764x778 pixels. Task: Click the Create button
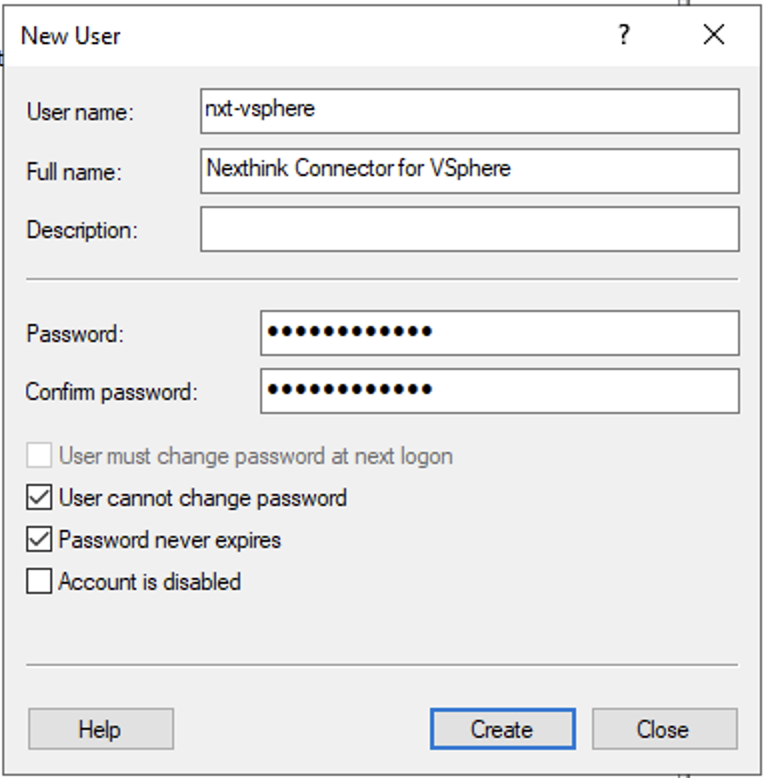[x=502, y=729]
